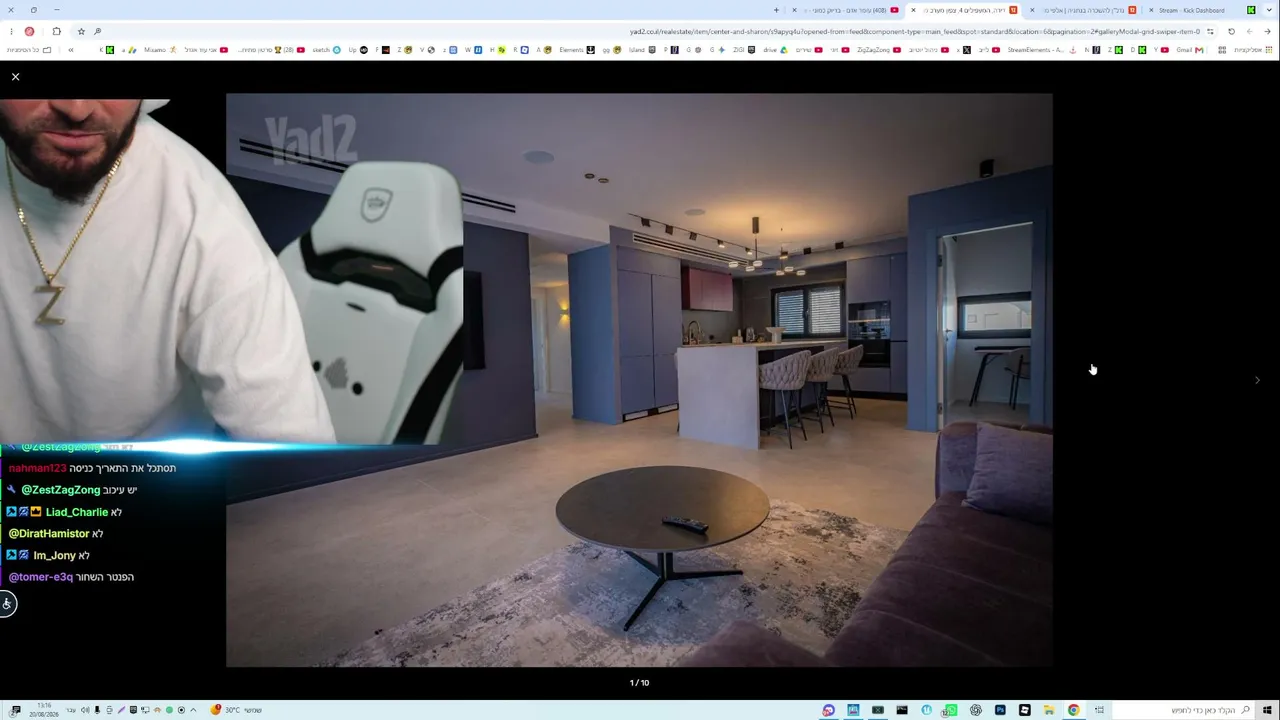Go to the next gallery photo

1257,380
